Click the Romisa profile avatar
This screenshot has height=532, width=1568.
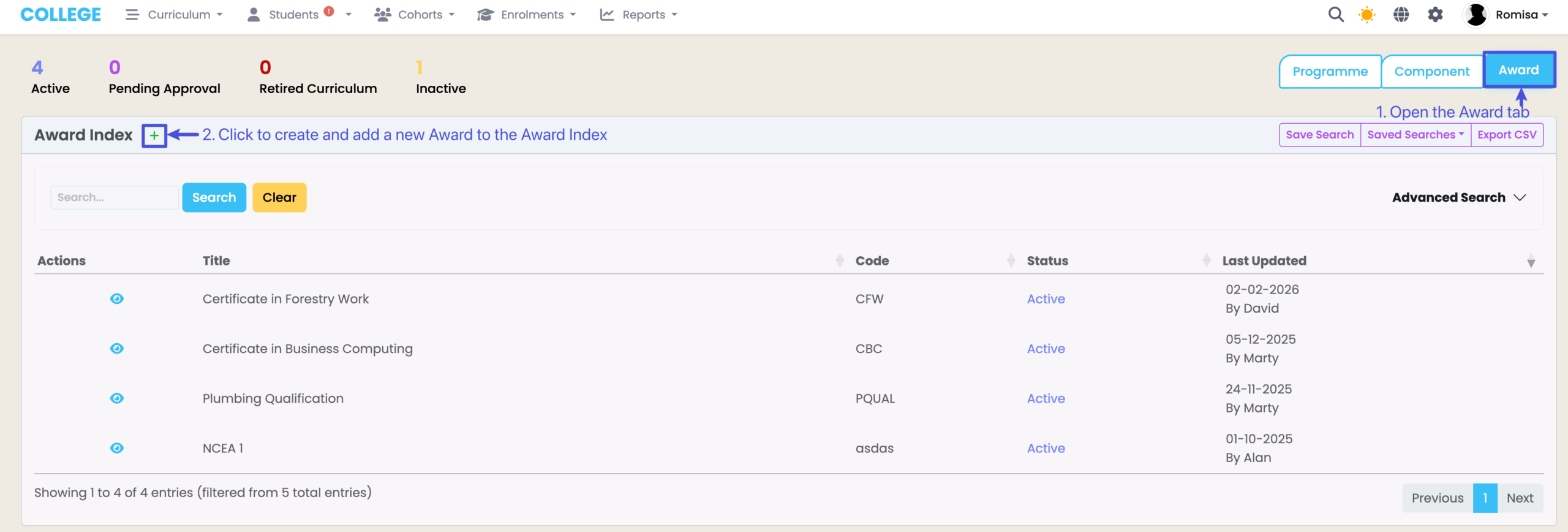1476,15
